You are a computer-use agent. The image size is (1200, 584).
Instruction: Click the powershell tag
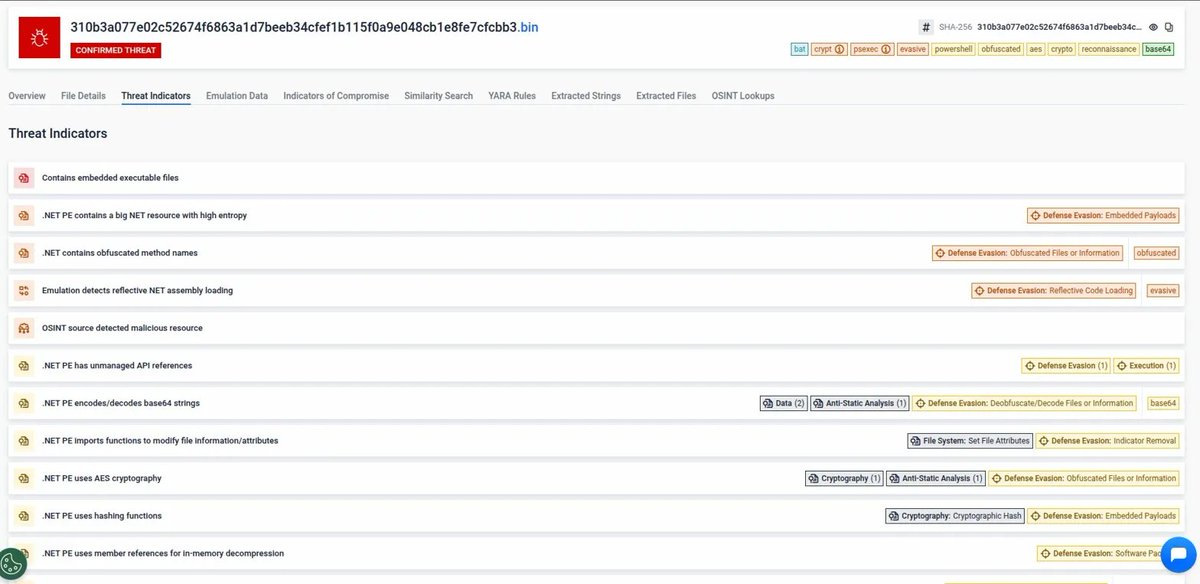(953, 48)
